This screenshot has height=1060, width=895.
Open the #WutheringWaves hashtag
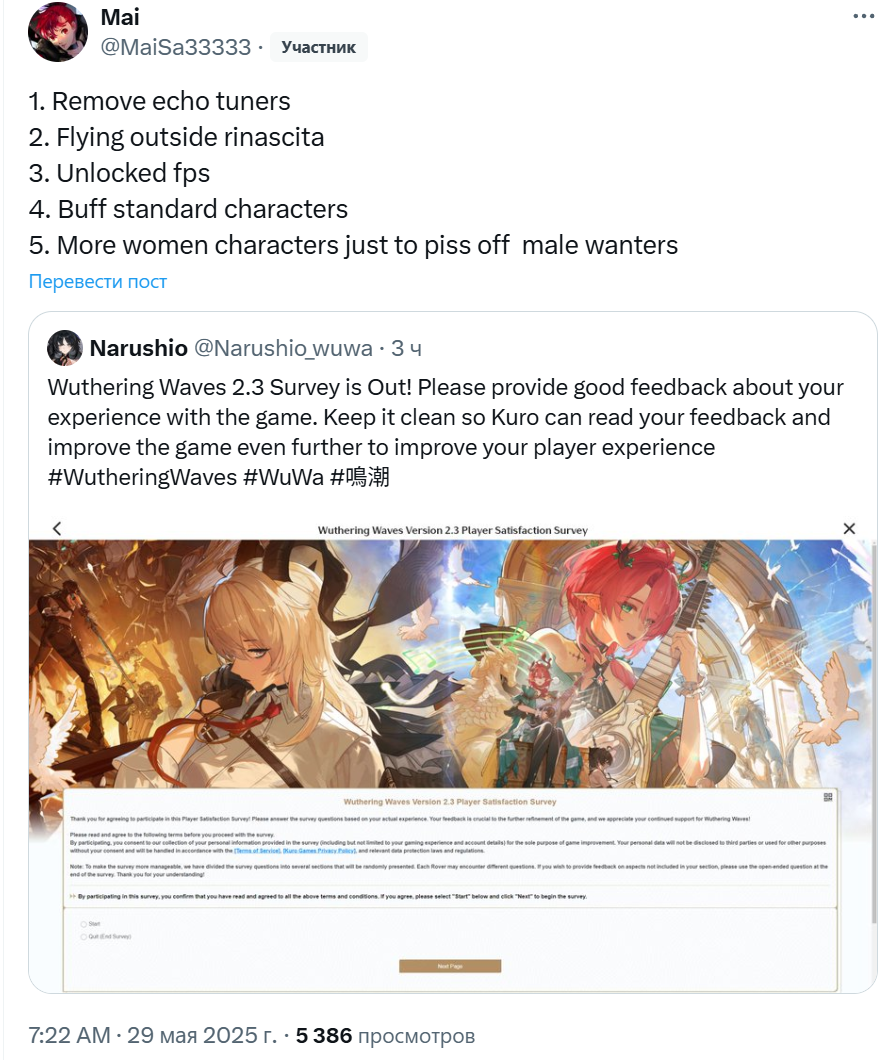142,477
